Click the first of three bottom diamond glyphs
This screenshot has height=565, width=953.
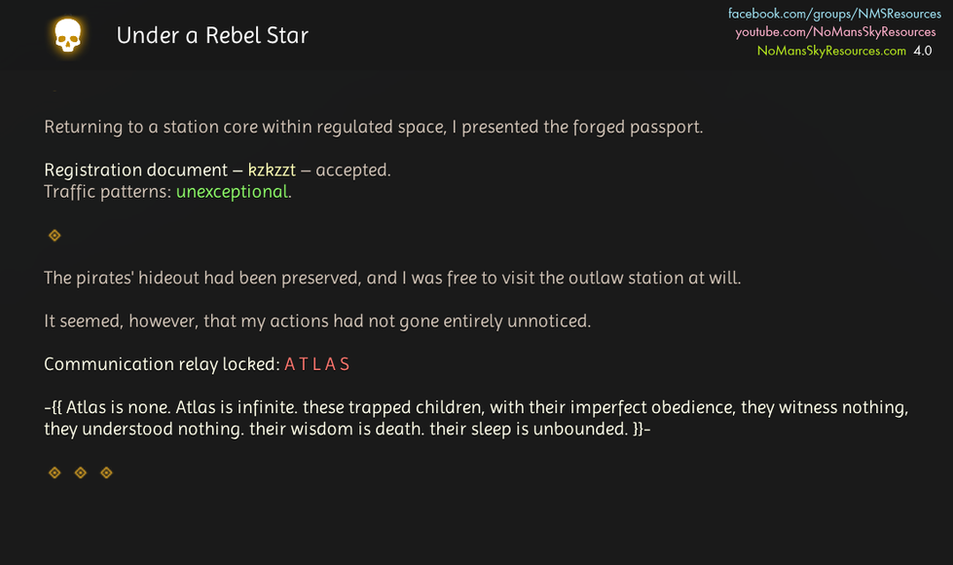[55, 472]
